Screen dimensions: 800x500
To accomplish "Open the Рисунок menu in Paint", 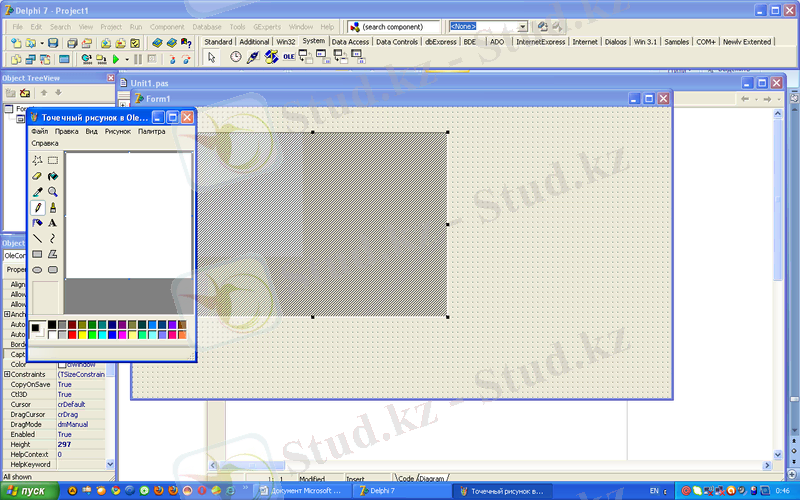I will pos(118,131).
